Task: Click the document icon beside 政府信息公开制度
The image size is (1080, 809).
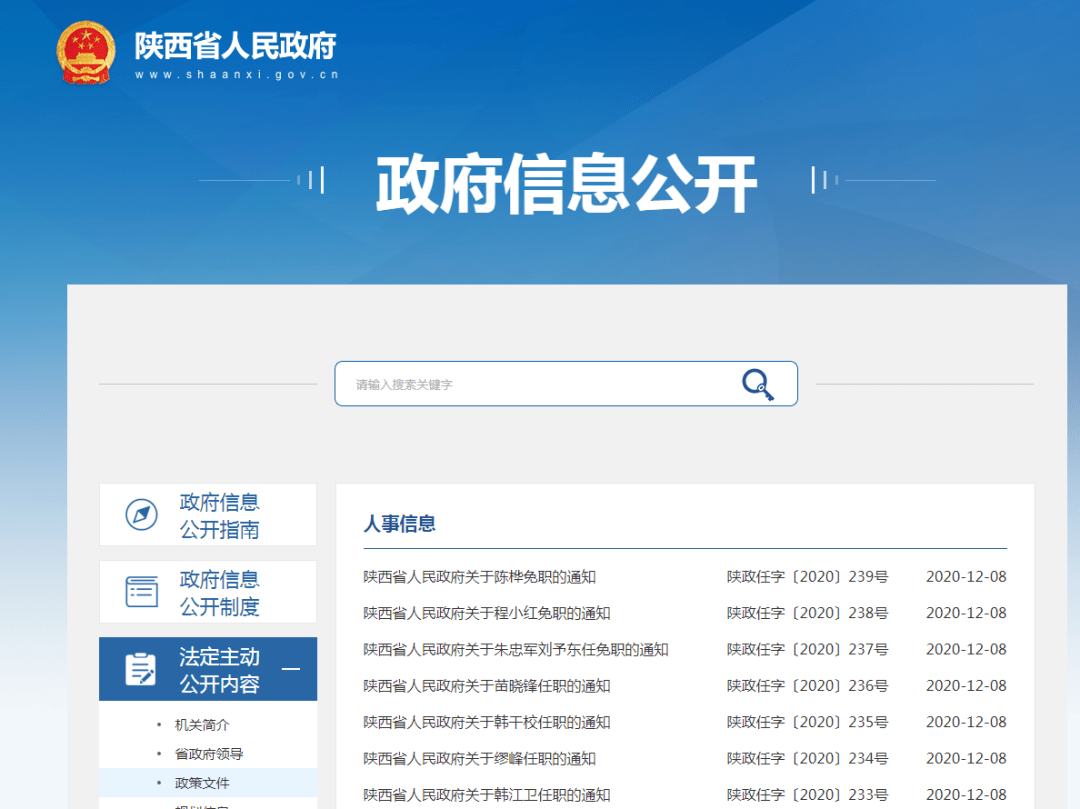Action: [x=141, y=591]
